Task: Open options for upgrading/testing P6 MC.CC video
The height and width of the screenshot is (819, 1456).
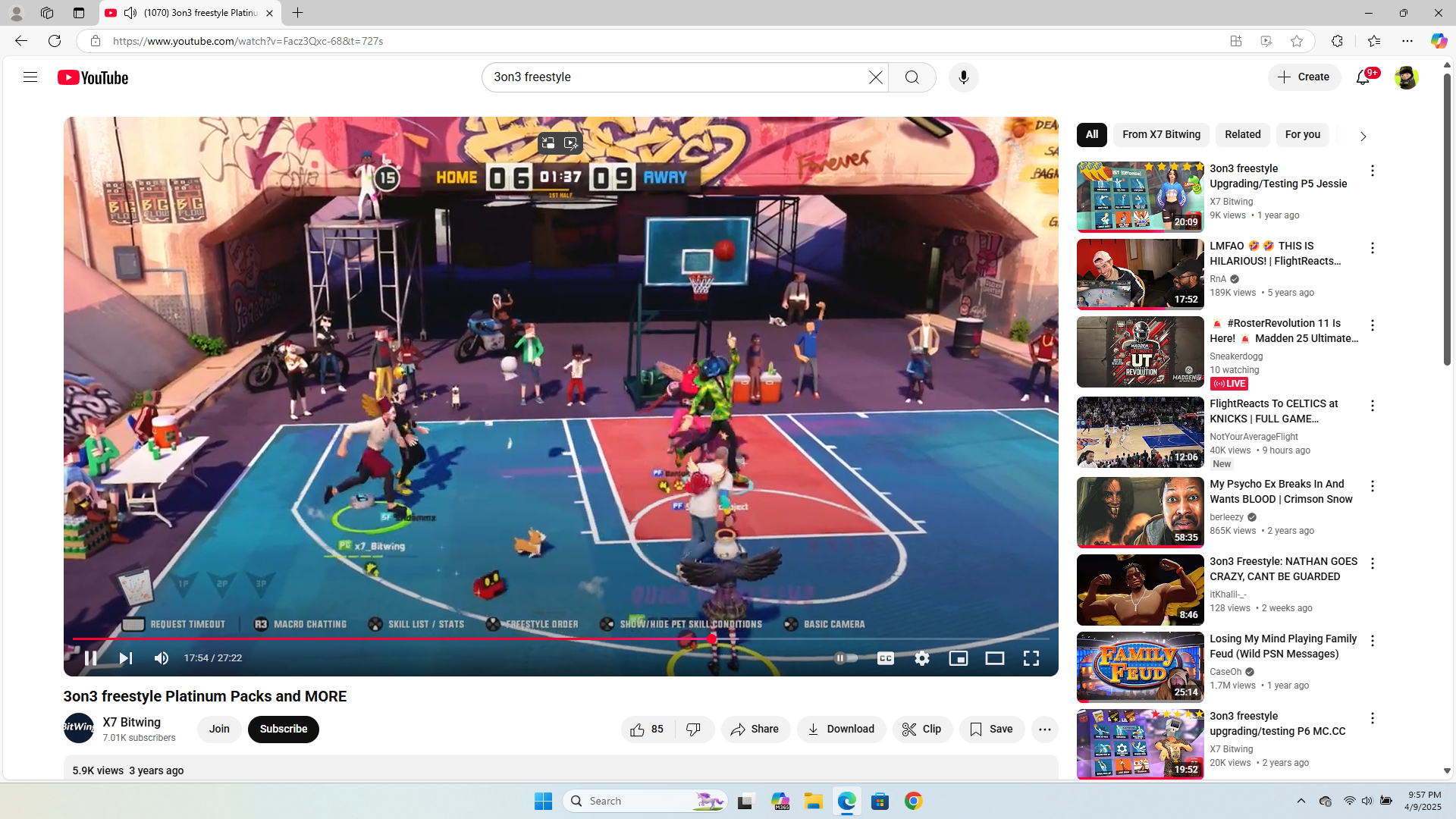Action: pos(1373,719)
